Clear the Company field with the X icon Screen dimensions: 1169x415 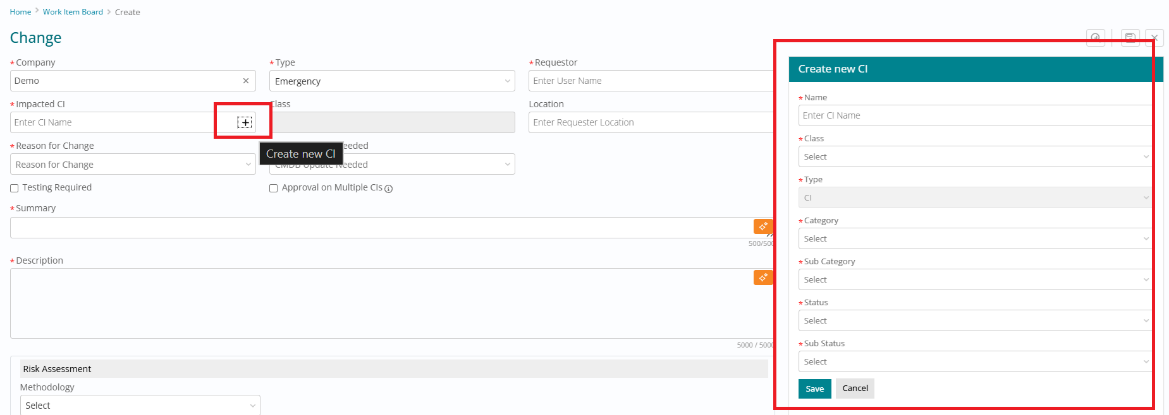tap(246, 81)
